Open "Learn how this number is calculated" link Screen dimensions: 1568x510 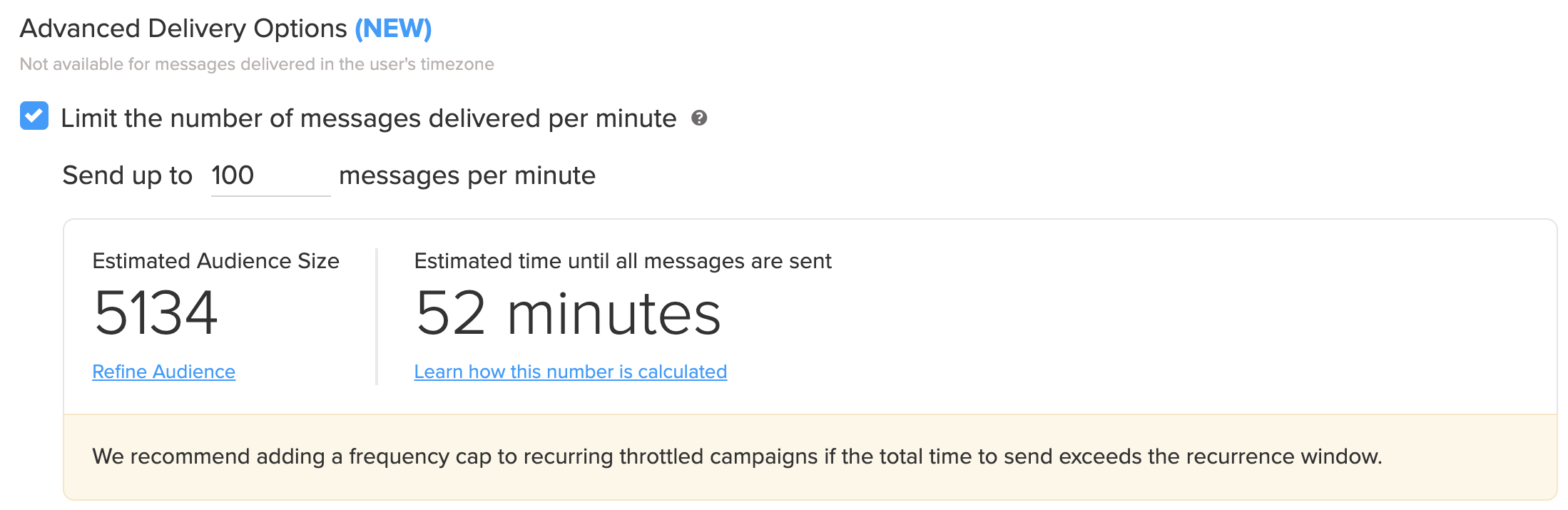[570, 372]
